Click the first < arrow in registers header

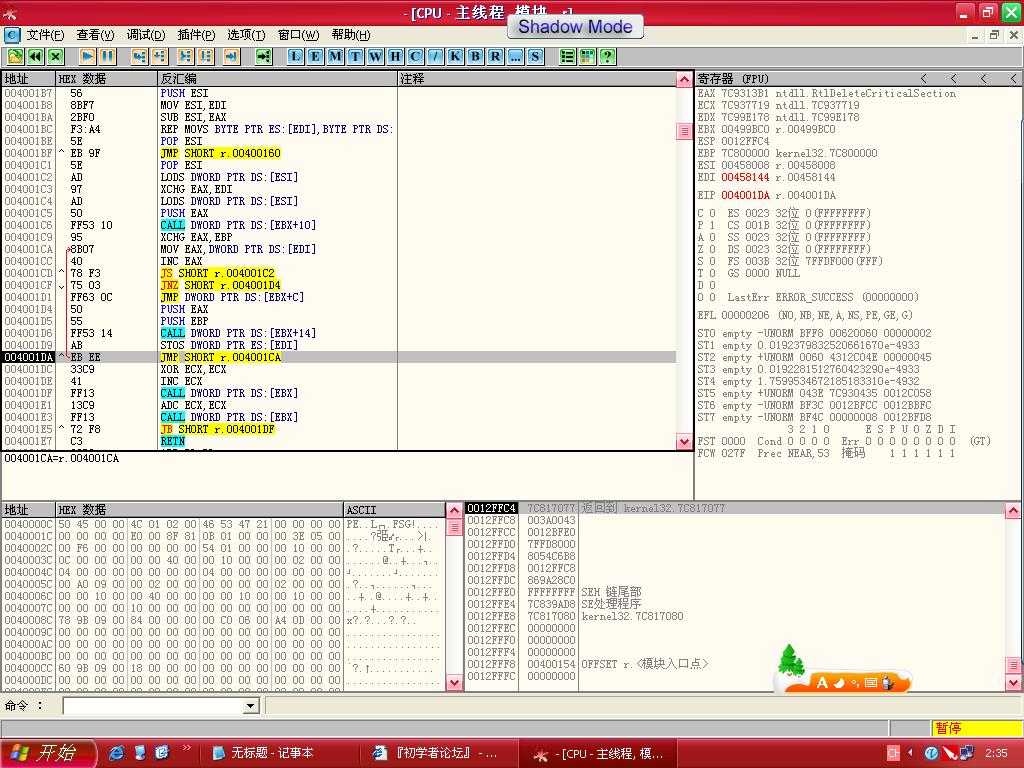923,78
